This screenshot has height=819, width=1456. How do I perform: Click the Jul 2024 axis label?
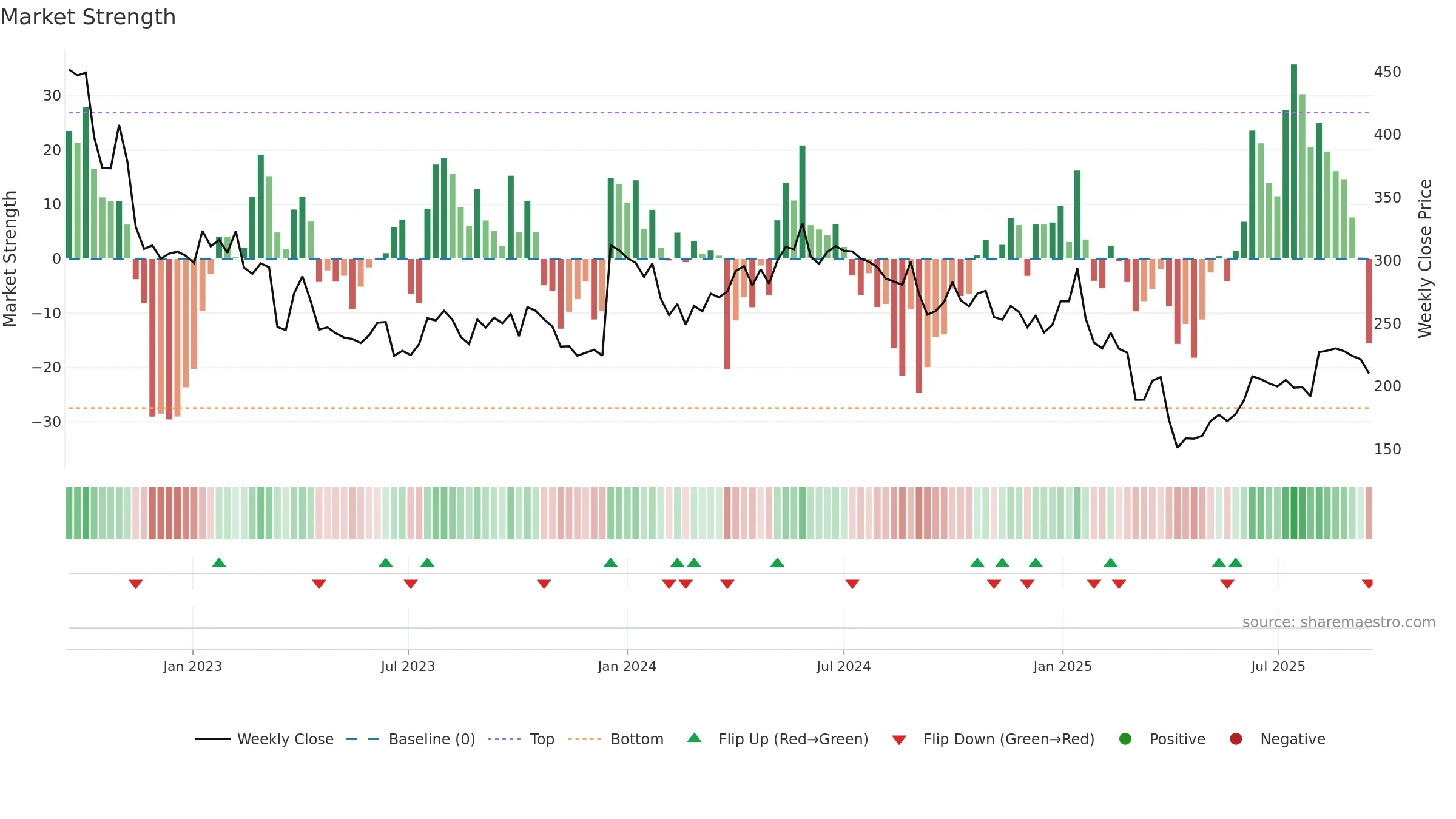click(843, 666)
